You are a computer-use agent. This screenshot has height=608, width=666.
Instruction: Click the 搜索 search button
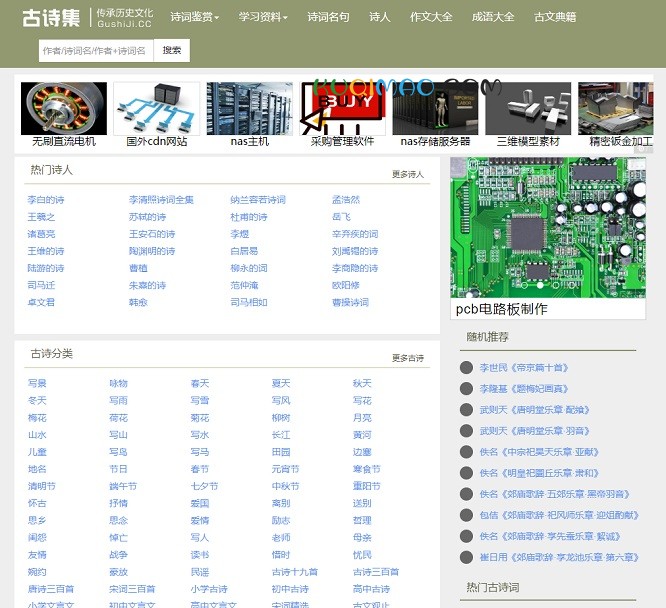pyautogui.click(x=172, y=51)
